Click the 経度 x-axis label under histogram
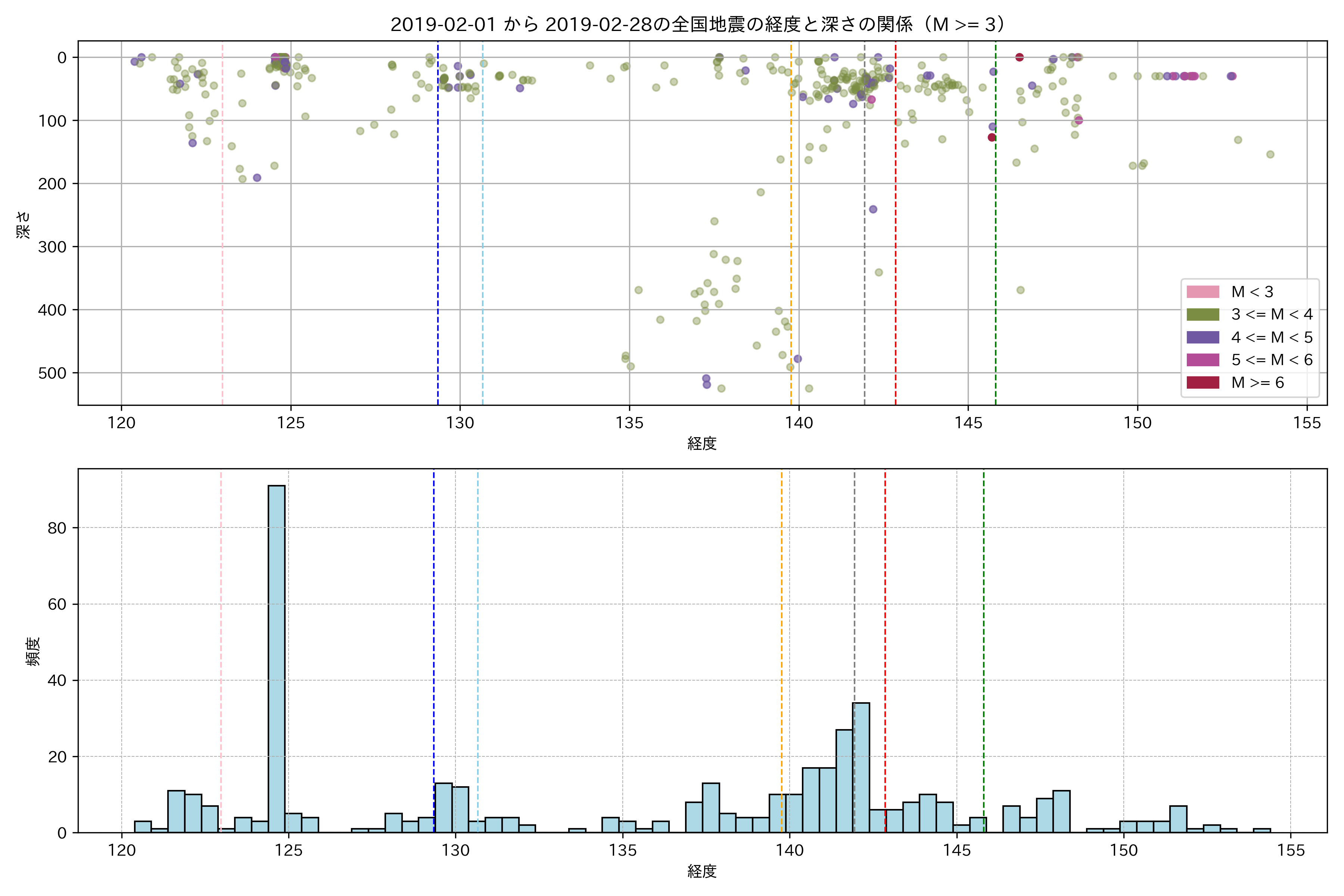This screenshot has width=1344, height=896. [x=702, y=871]
